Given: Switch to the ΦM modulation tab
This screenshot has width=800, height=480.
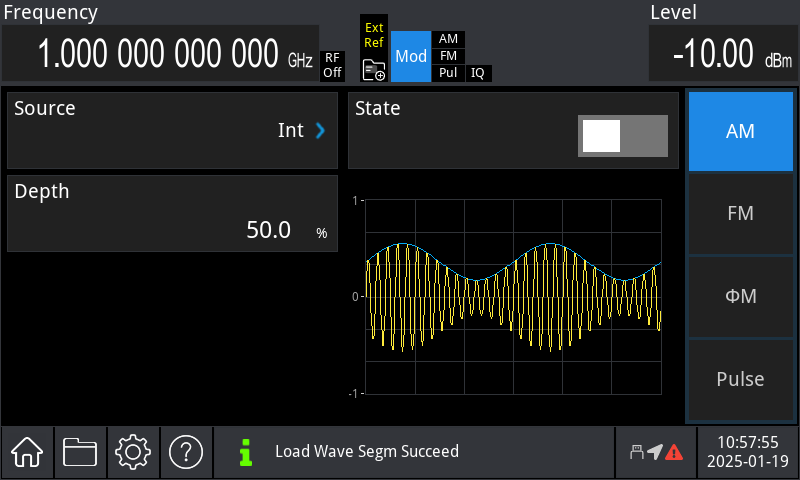Looking at the screenshot, I should 739,297.
